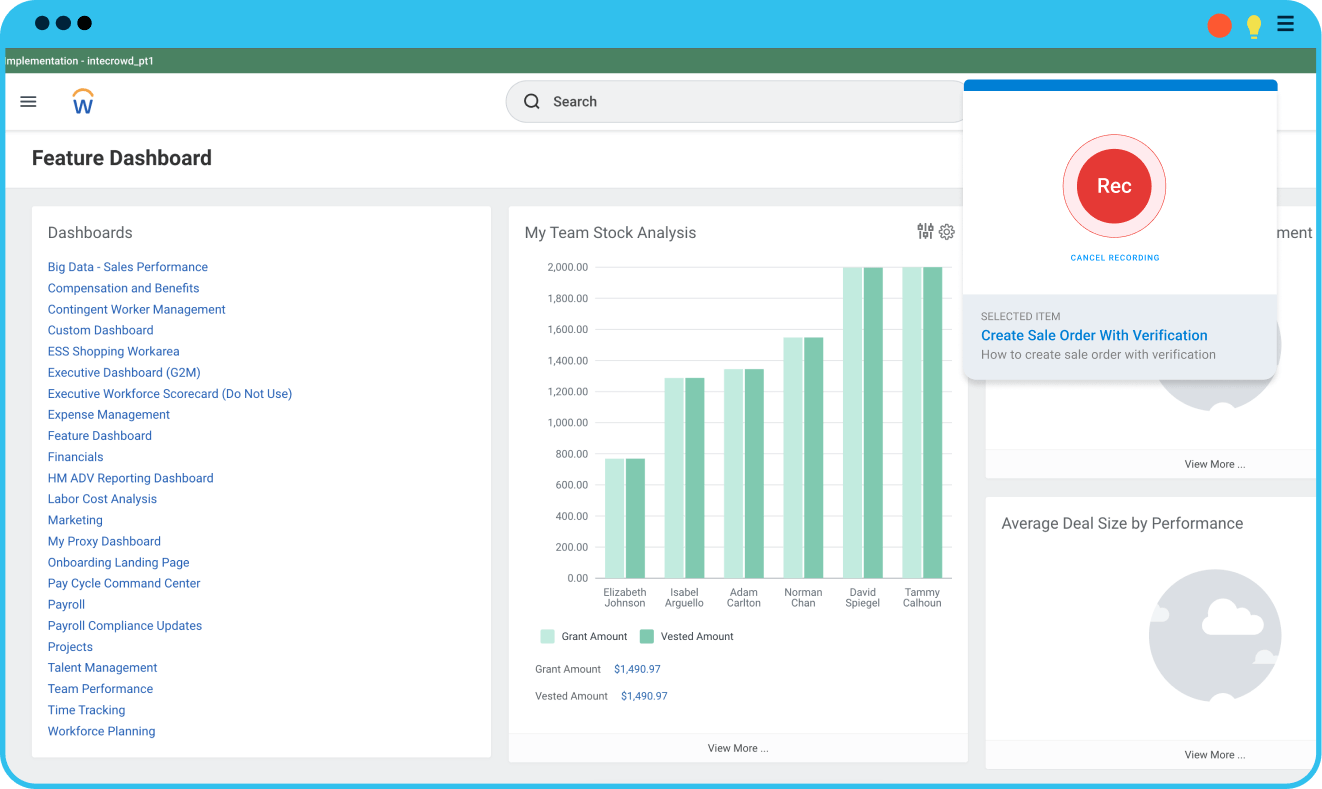Click the Workday logo icon
Viewport: 1322px width, 789px height.
[x=83, y=101]
